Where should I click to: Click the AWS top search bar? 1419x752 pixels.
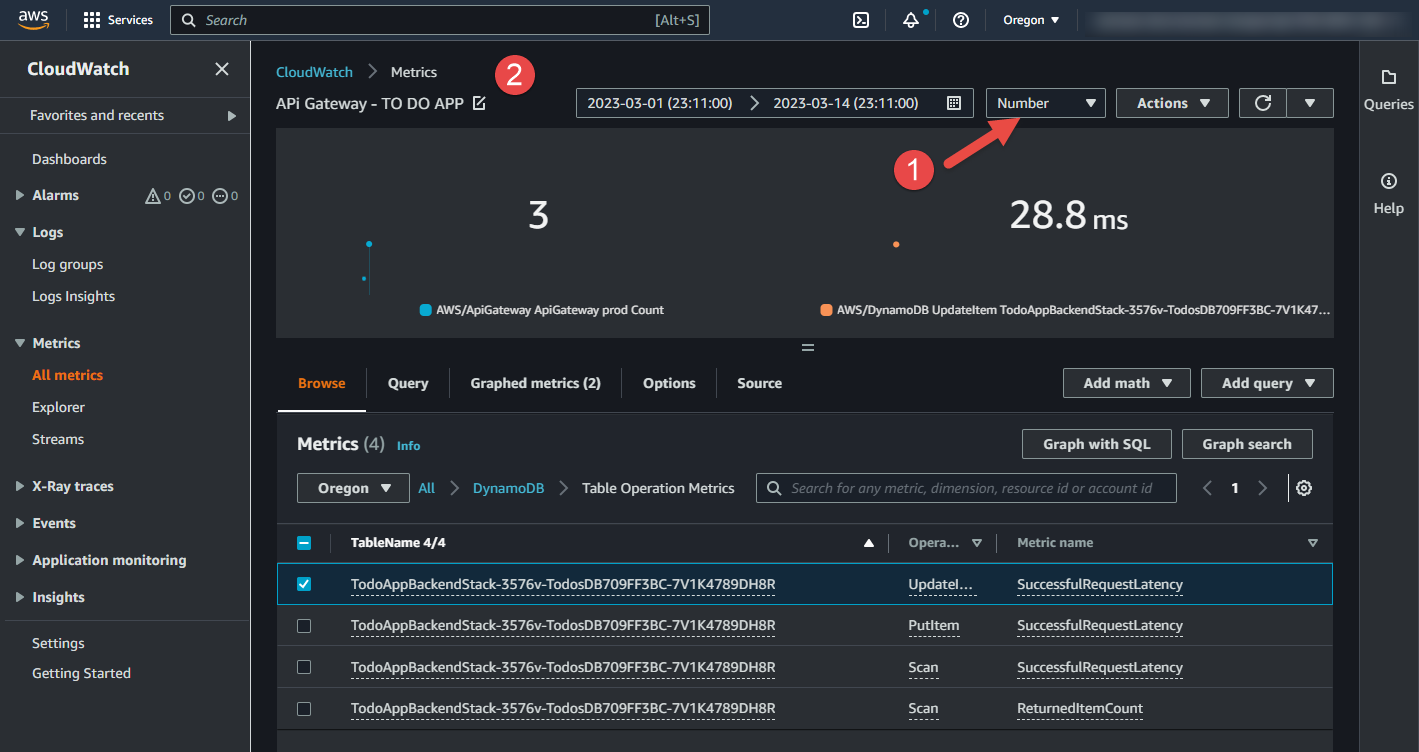tap(440, 20)
